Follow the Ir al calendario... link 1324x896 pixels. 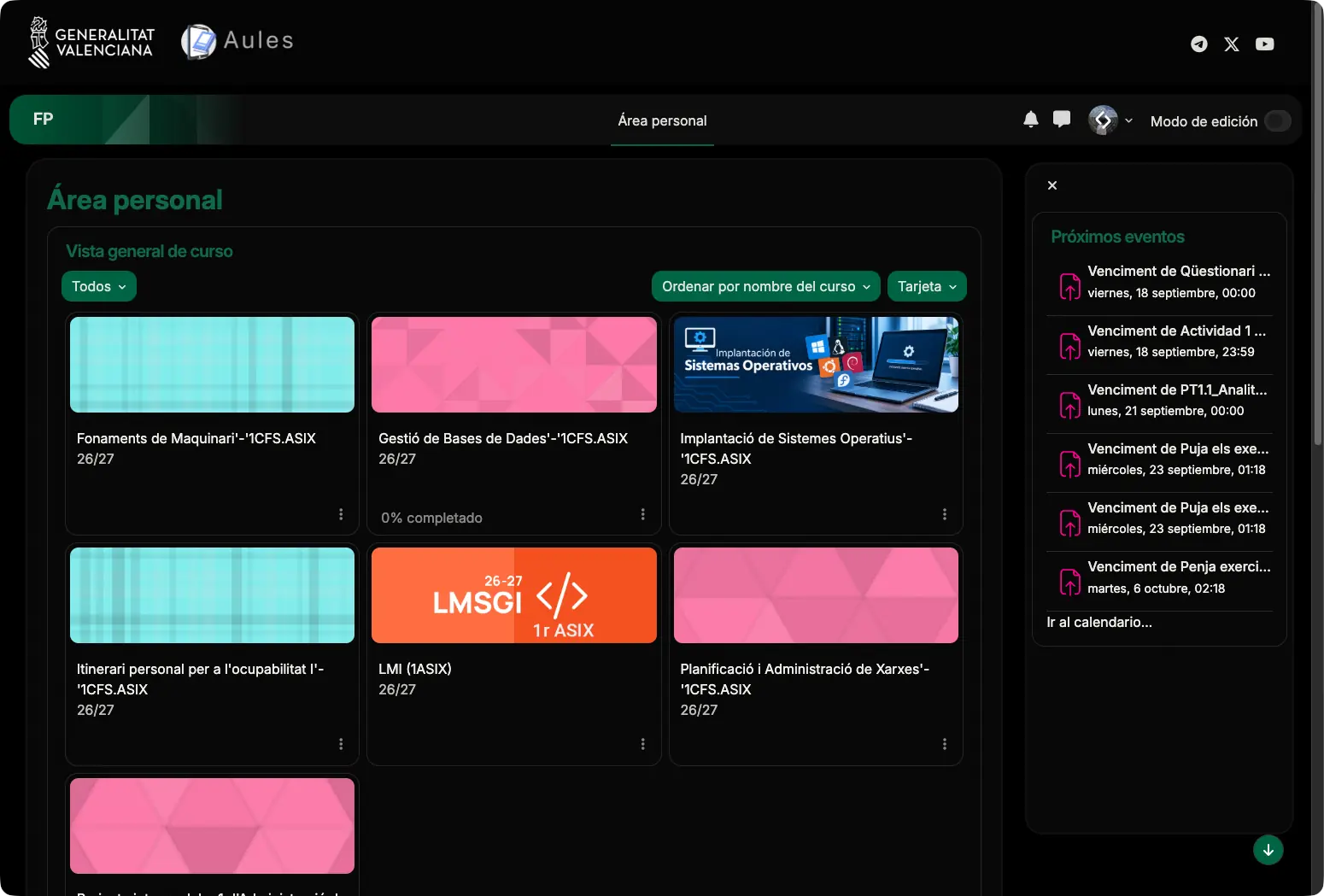coord(1099,622)
